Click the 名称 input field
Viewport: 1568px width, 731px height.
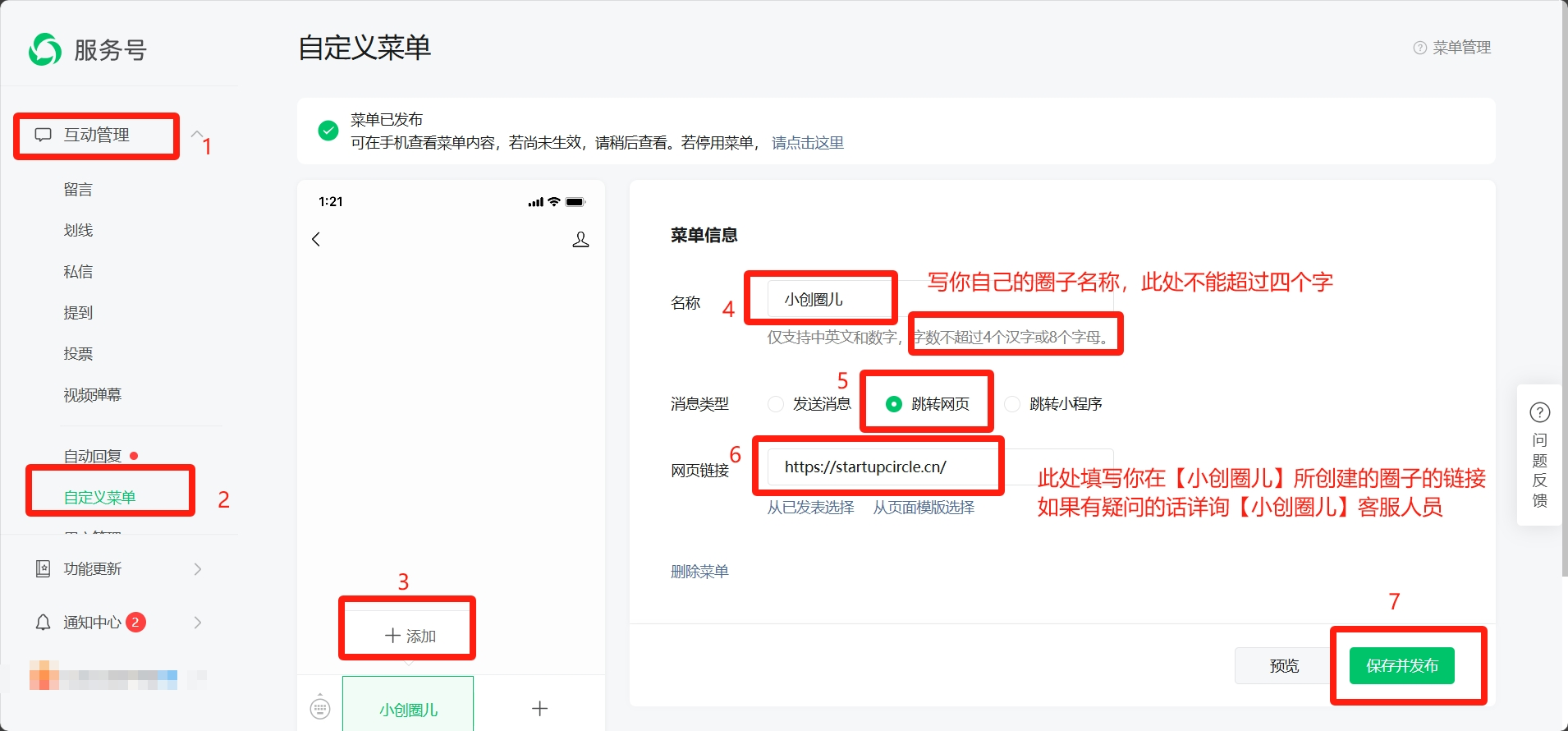(x=940, y=300)
